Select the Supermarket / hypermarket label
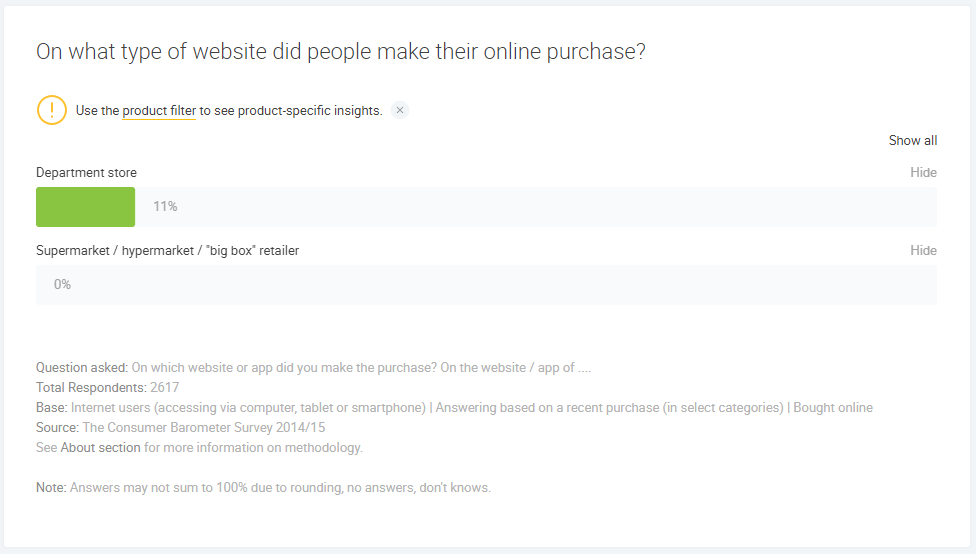This screenshot has height=554, width=976. point(167,251)
